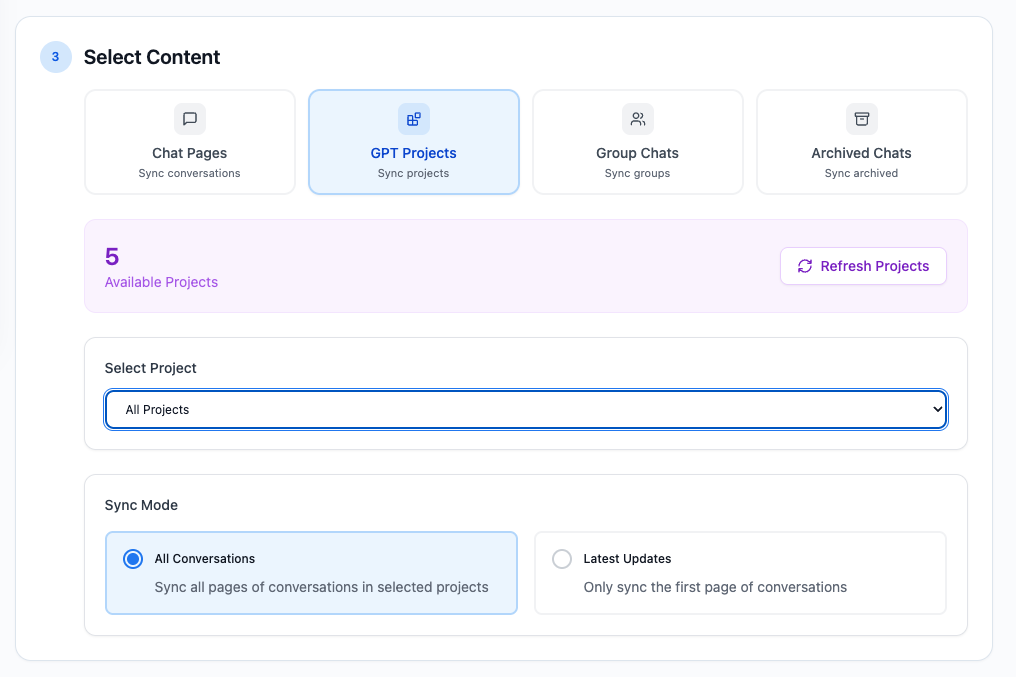Click the All Conversations option label
Image resolution: width=1016 pixels, height=677 pixels.
(x=205, y=558)
